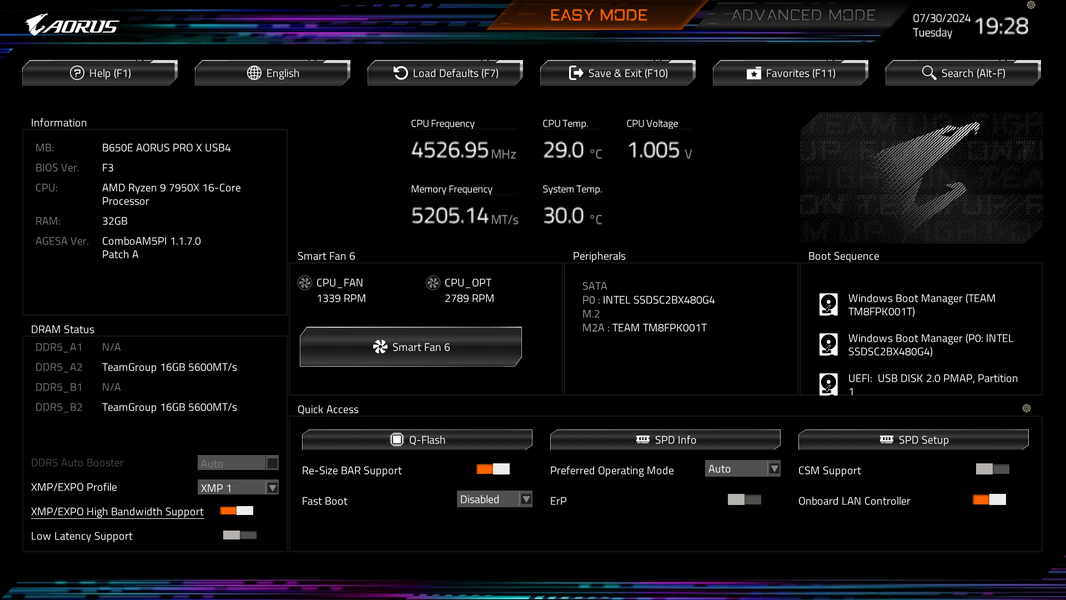Click DDR5_B2 TeamGroup 16GB 5600MT/s row

coord(136,407)
